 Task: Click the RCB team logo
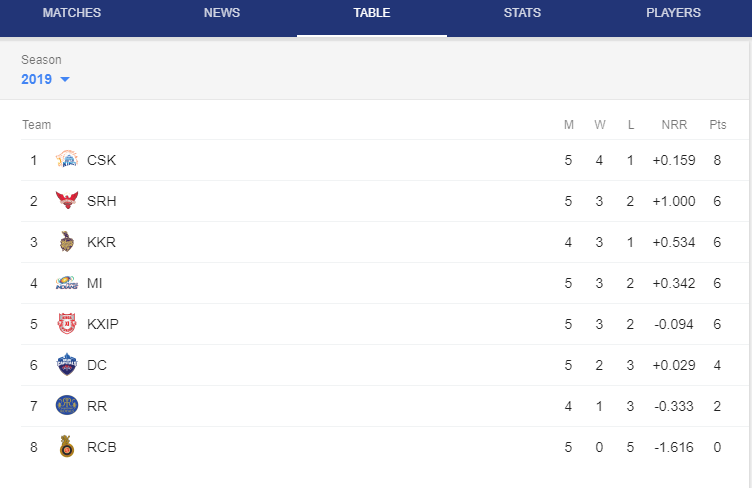pos(67,446)
